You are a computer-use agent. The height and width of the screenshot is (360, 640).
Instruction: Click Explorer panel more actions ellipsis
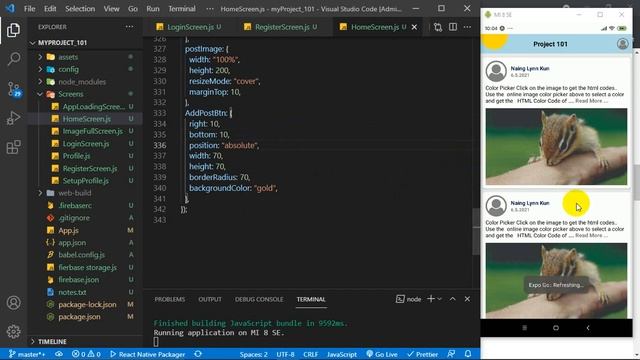(x=129, y=27)
